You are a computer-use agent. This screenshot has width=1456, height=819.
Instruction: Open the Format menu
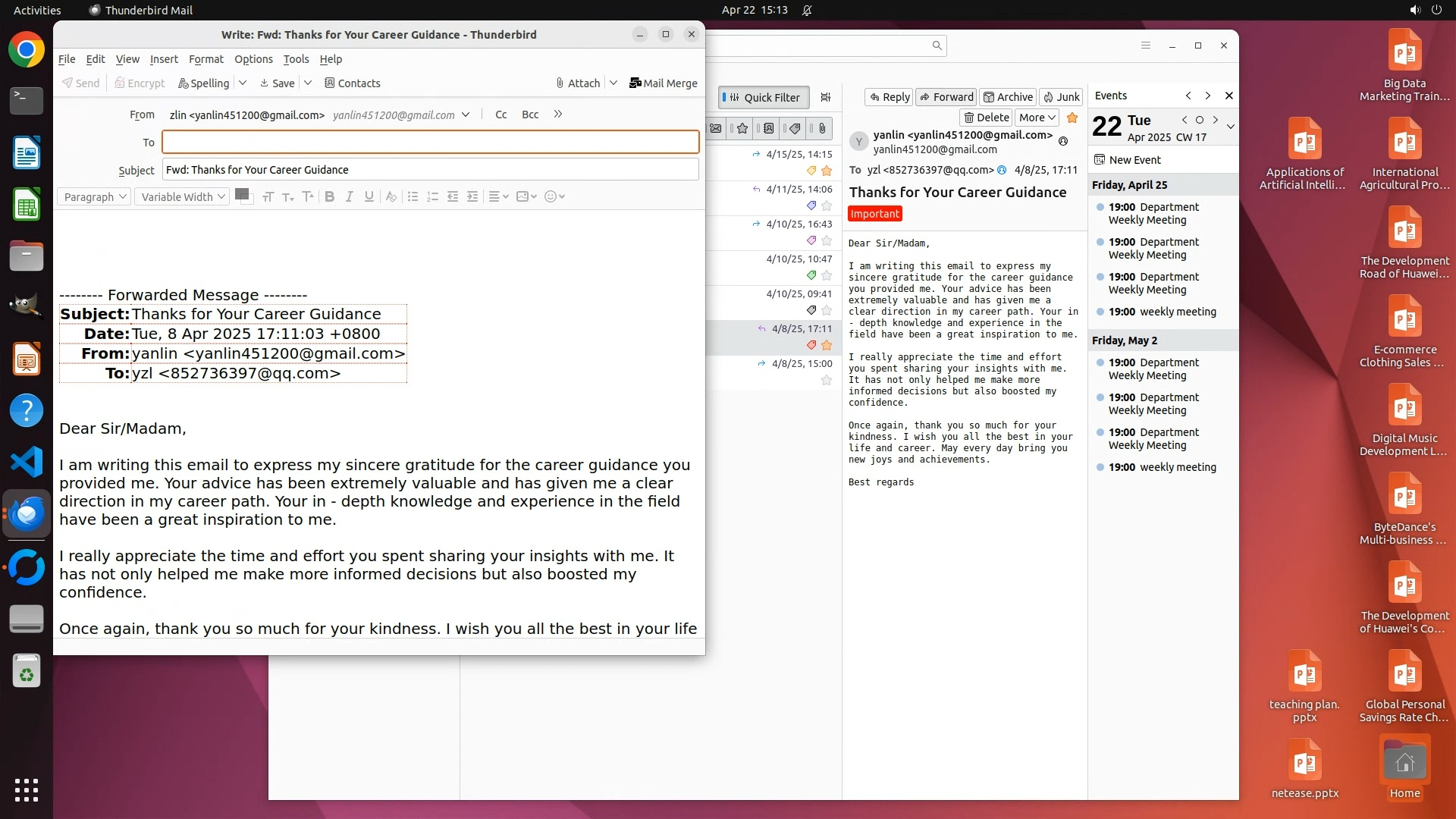206,59
